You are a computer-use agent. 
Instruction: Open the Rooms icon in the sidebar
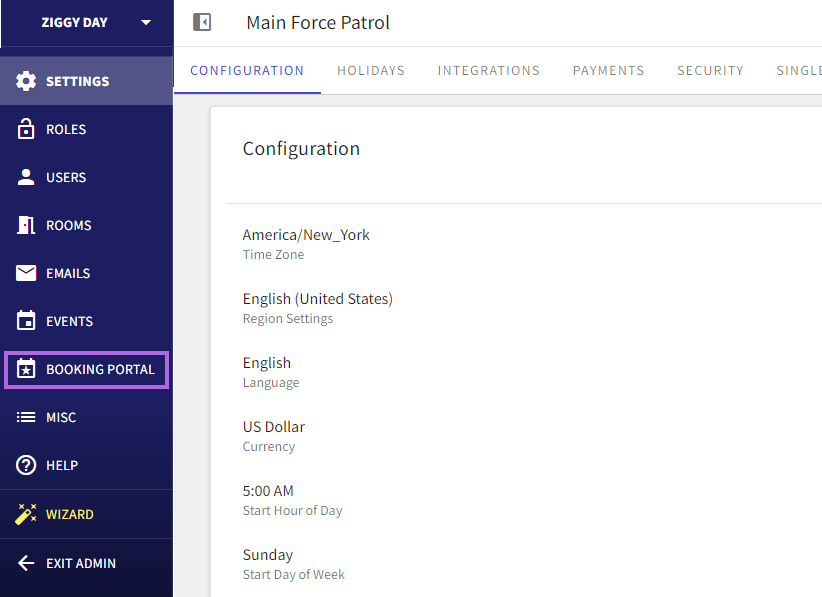tap(27, 225)
